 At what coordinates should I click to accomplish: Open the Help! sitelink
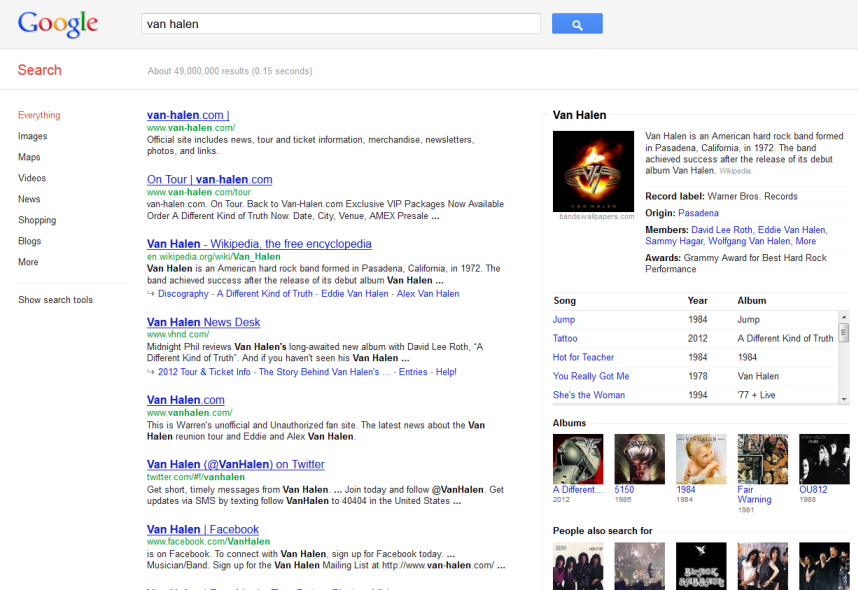pyautogui.click(x=446, y=372)
